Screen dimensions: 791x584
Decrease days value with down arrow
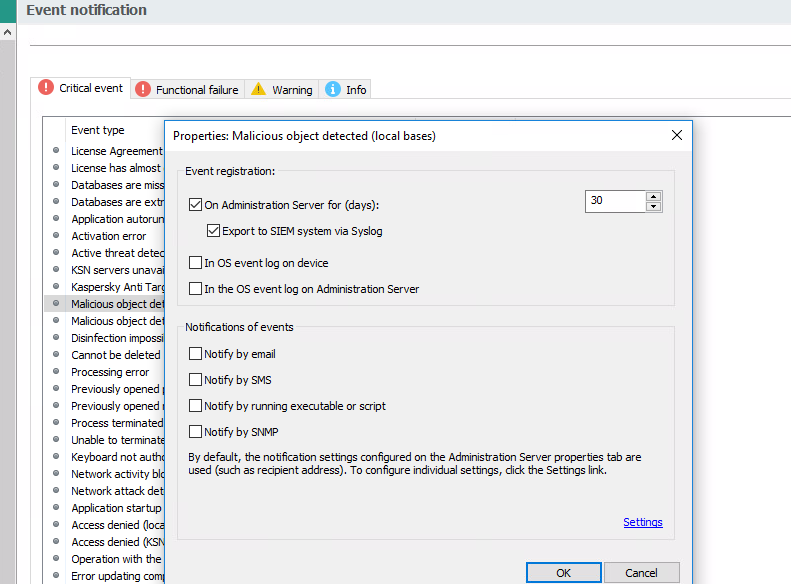pos(654,206)
